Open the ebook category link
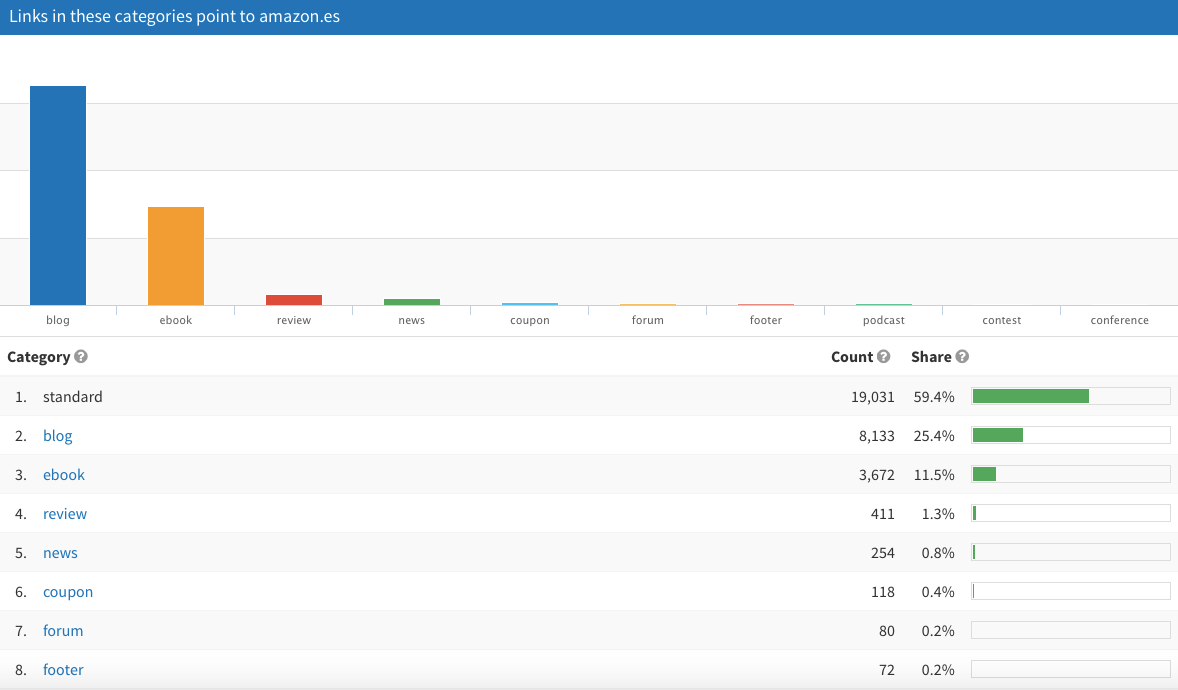Screen dimensions: 1178x690 click(x=63, y=475)
